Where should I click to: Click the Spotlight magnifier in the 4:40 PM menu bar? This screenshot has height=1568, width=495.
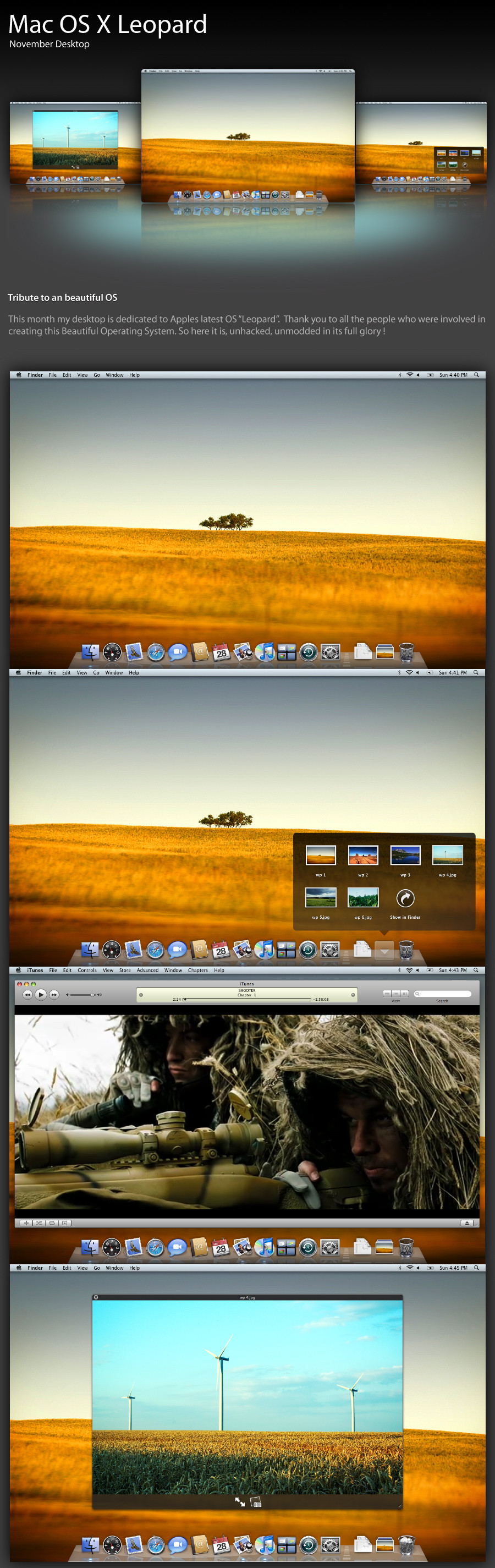(476, 375)
